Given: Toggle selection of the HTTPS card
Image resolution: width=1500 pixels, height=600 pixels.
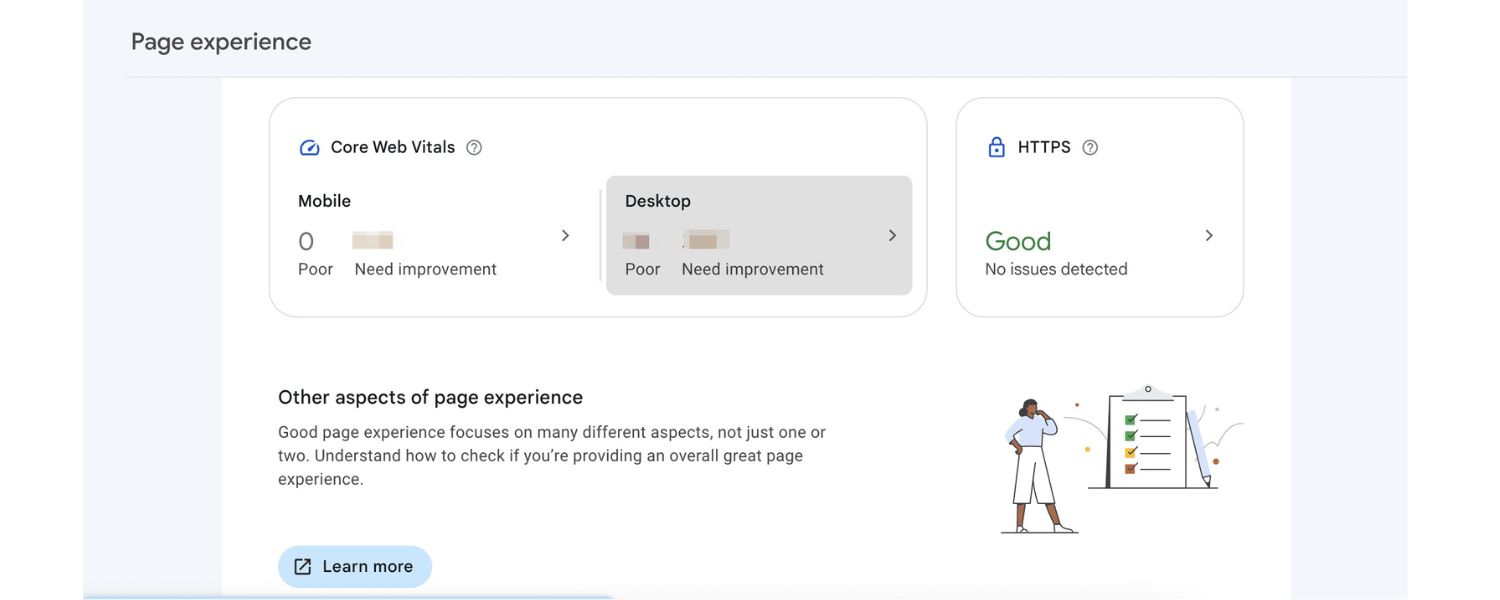Looking at the screenshot, I should [x=1100, y=207].
